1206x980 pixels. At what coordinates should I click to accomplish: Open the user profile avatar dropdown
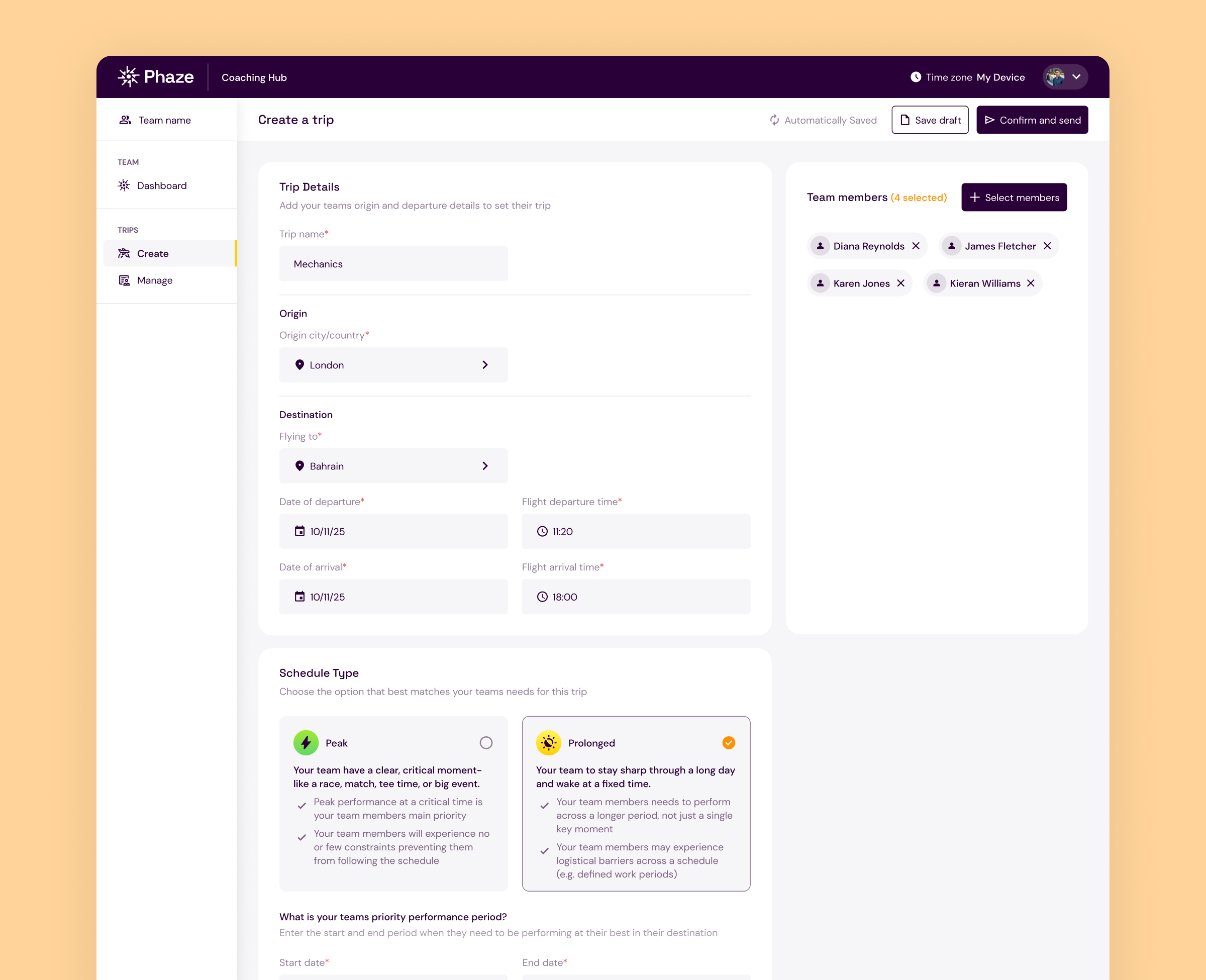1065,77
